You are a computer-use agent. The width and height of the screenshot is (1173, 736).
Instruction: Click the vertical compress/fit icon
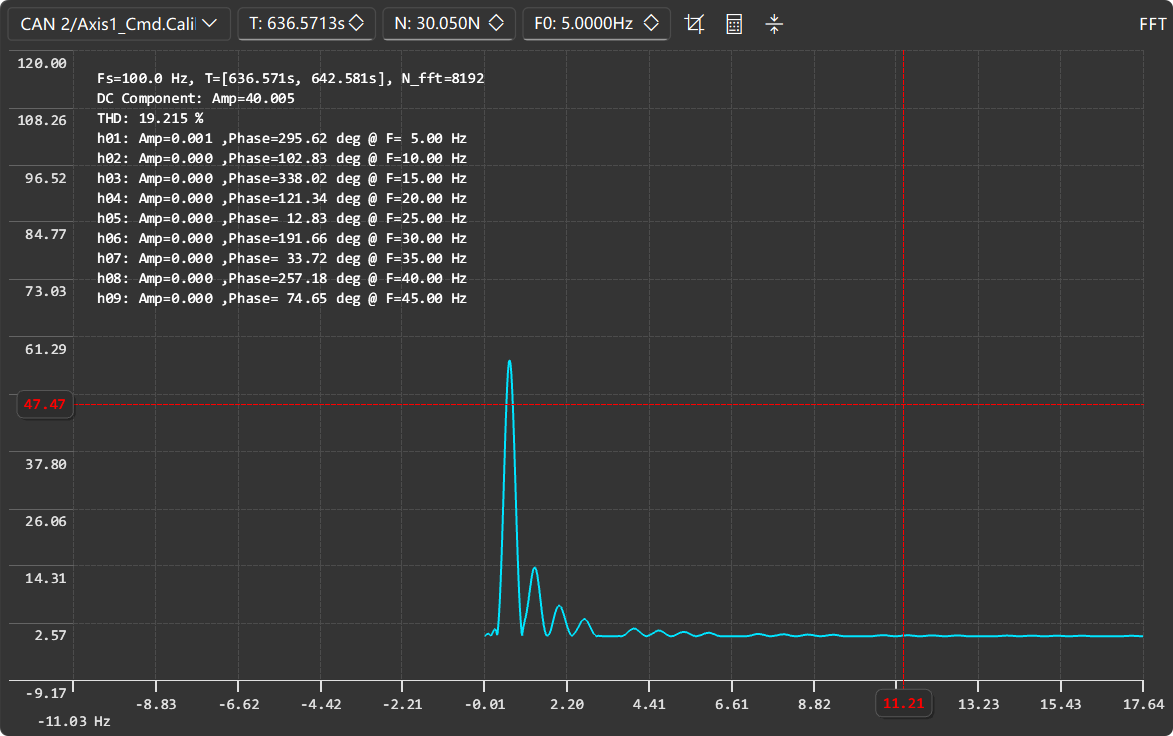point(774,24)
